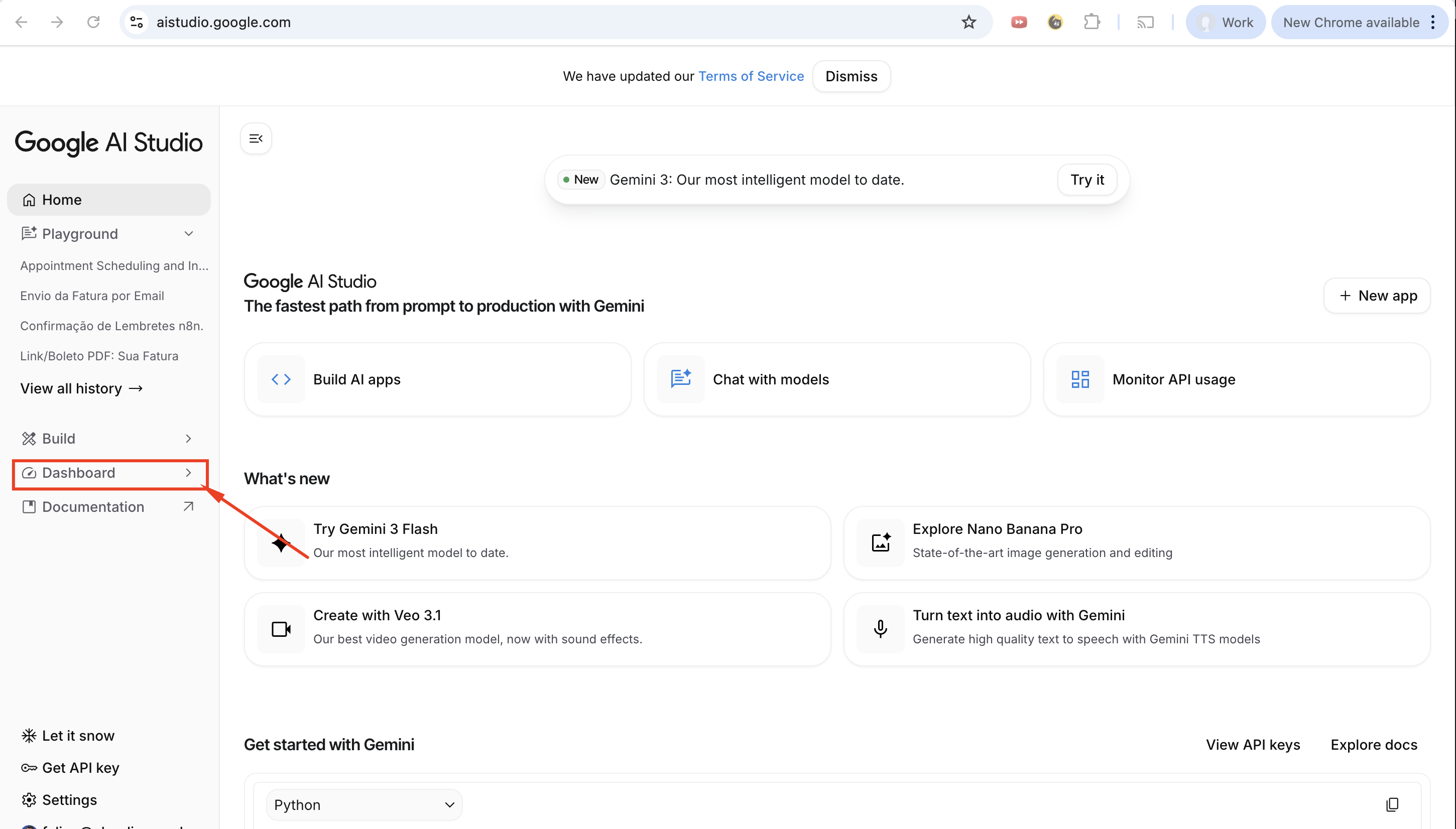Open Settings in the sidebar

click(59, 800)
